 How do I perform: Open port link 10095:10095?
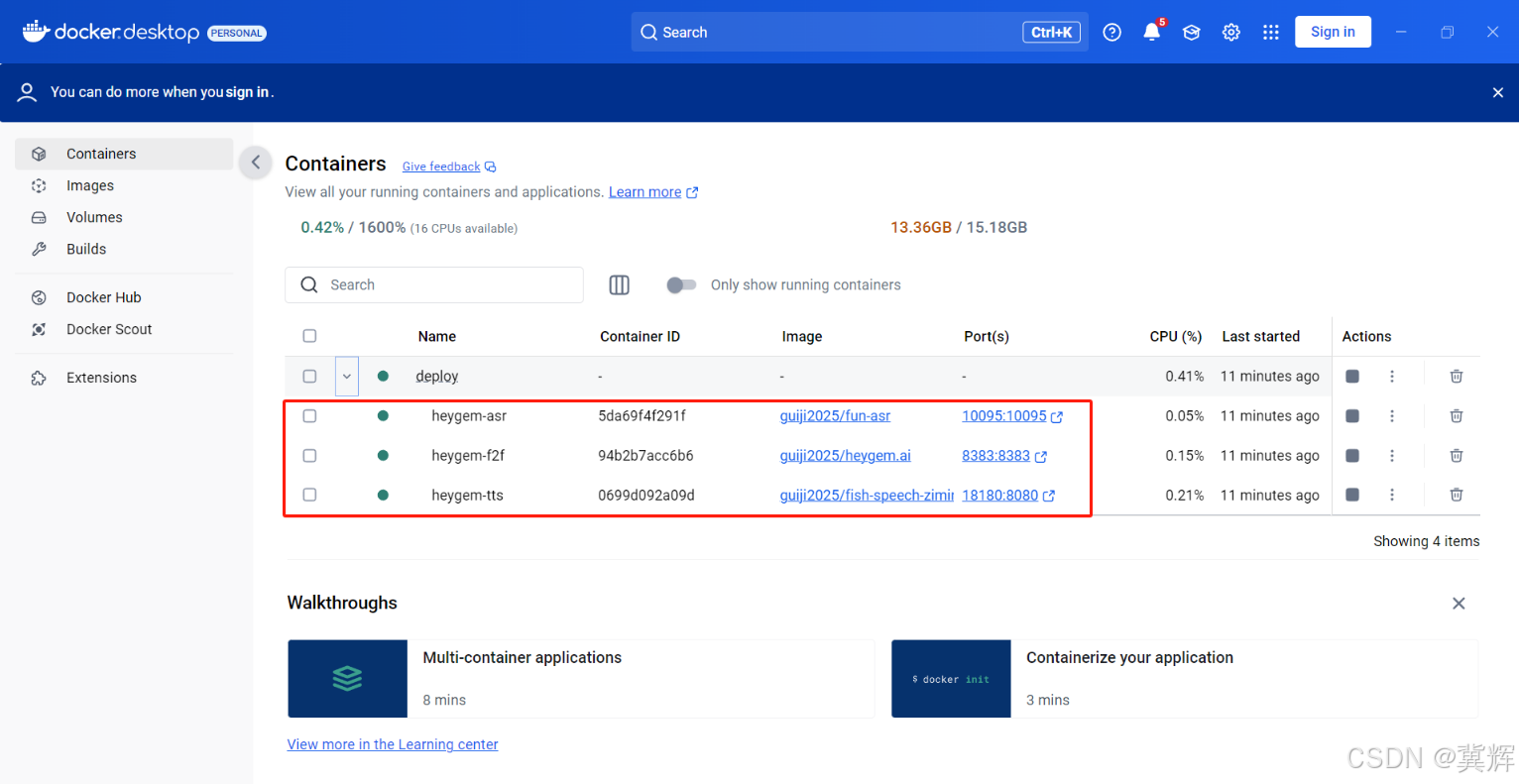coord(1003,416)
